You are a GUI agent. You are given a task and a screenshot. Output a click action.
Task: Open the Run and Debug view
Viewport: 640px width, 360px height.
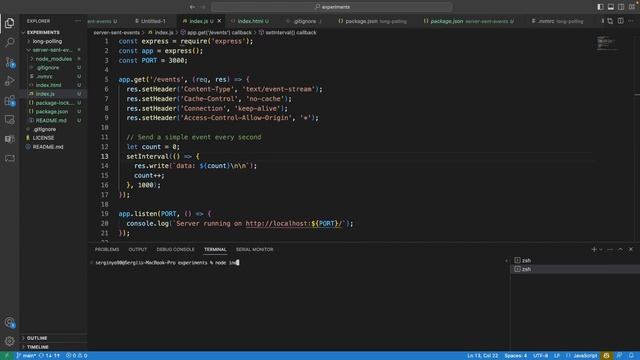9,81
